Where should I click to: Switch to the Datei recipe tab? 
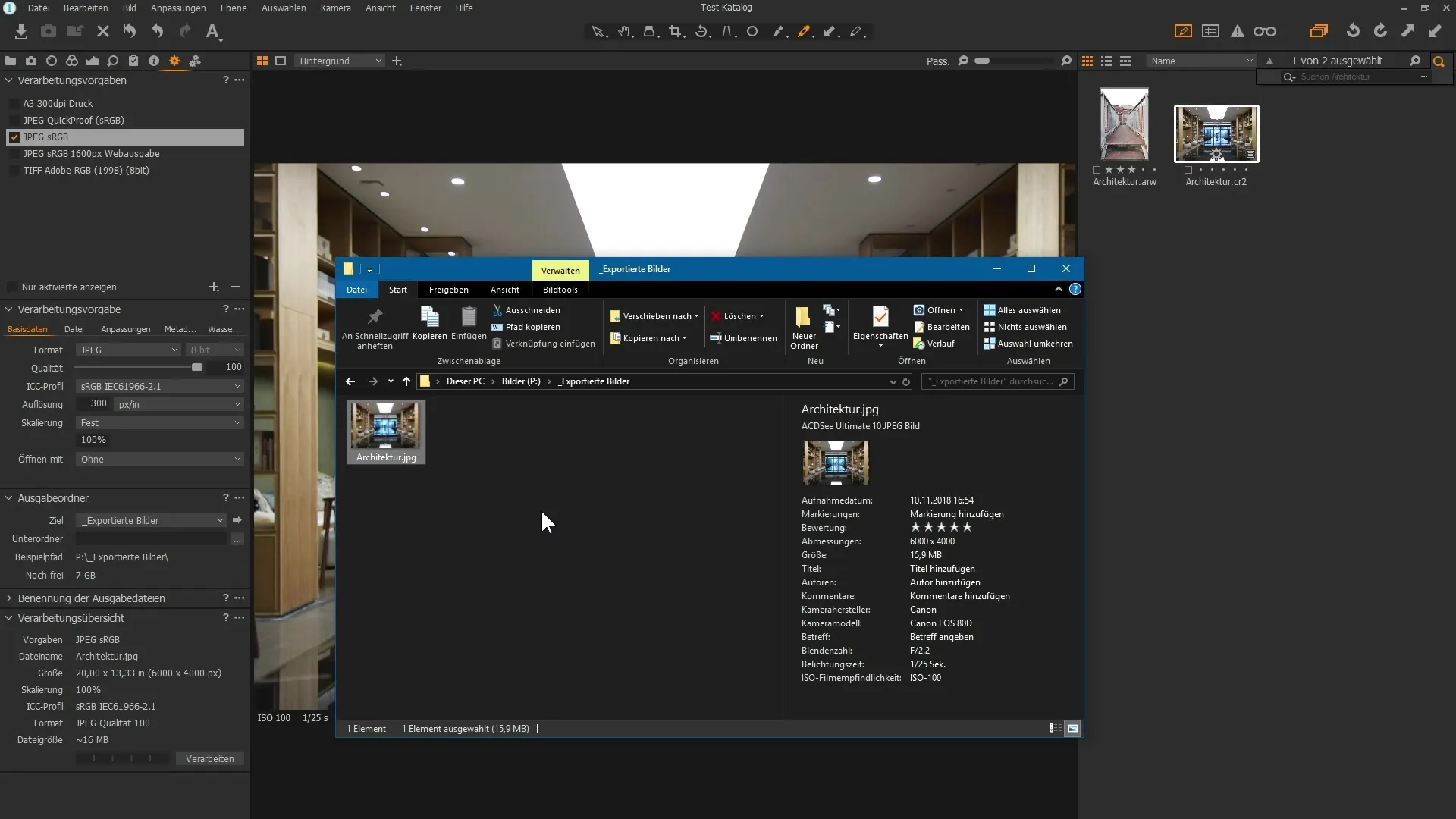pyautogui.click(x=74, y=329)
